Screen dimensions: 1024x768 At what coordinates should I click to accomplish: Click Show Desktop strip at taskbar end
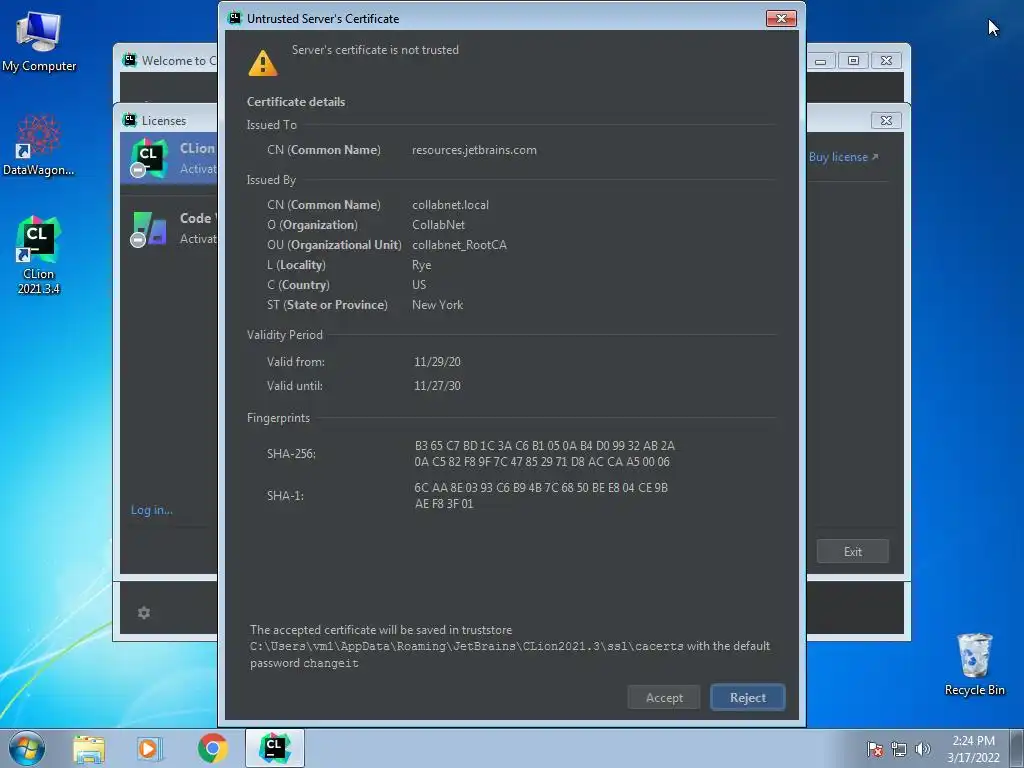pos(1018,748)
